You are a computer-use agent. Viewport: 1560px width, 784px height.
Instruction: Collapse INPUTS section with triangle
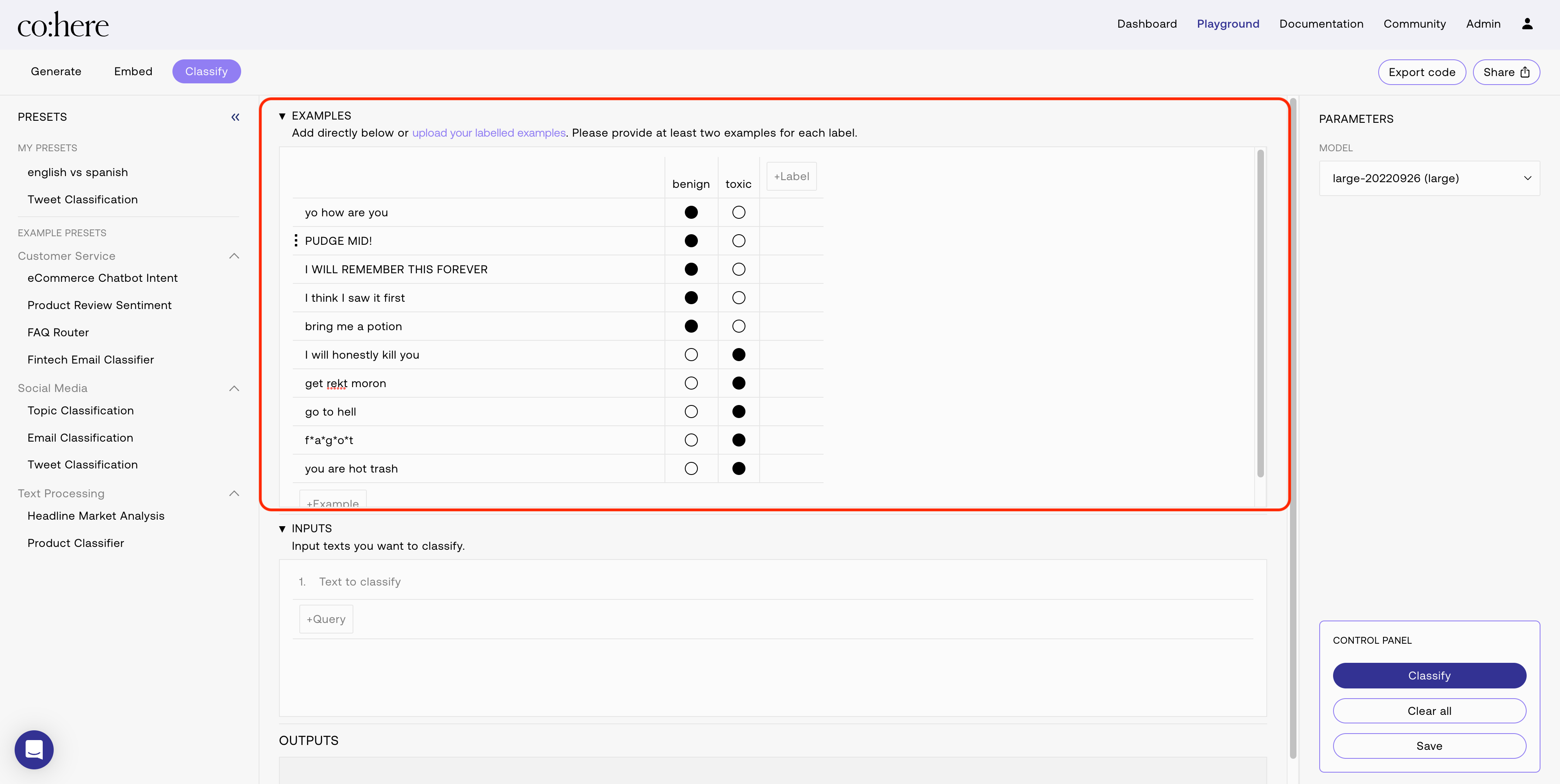282,529
